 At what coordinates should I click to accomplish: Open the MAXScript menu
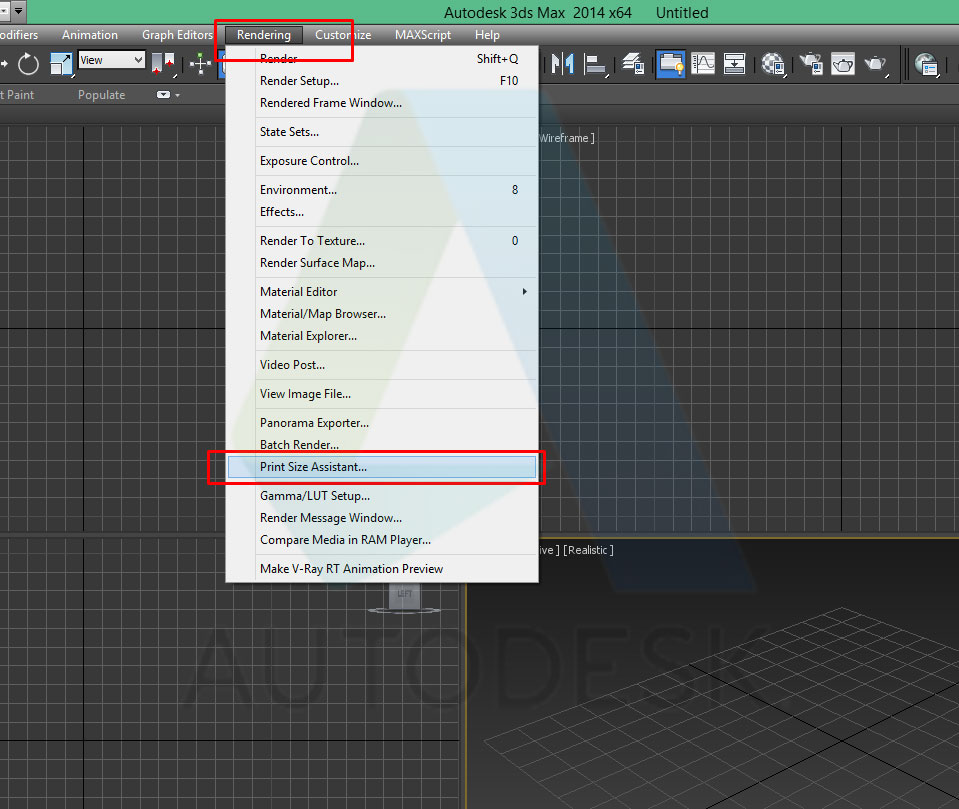(x=423, y=35)
